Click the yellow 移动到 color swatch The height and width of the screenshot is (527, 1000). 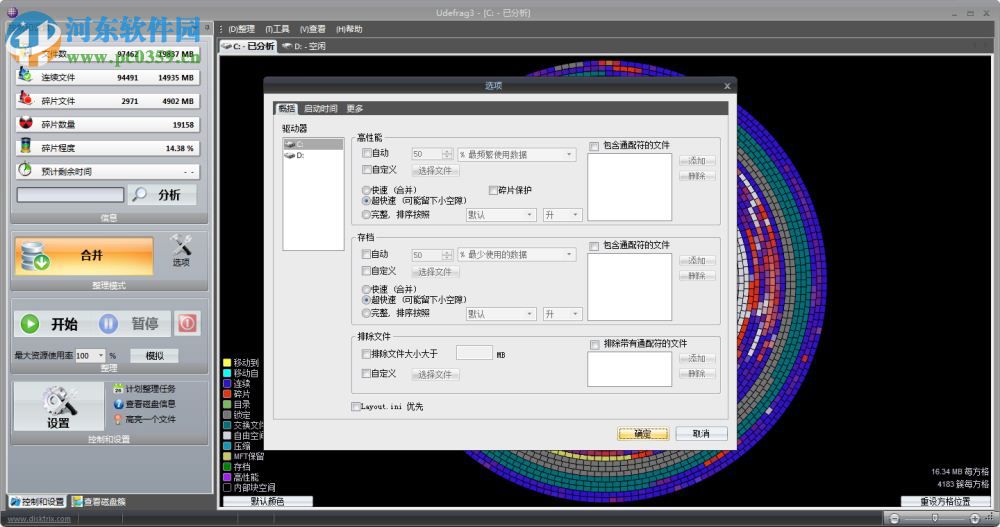226,362
